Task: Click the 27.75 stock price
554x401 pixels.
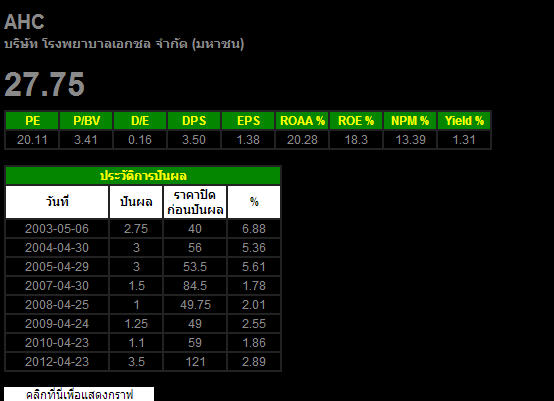Action: (45, 84)
